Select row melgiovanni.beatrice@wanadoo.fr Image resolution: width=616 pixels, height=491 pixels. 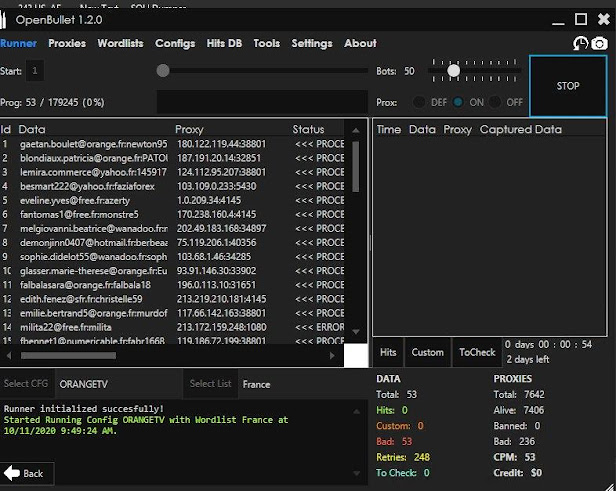point(172,229)
